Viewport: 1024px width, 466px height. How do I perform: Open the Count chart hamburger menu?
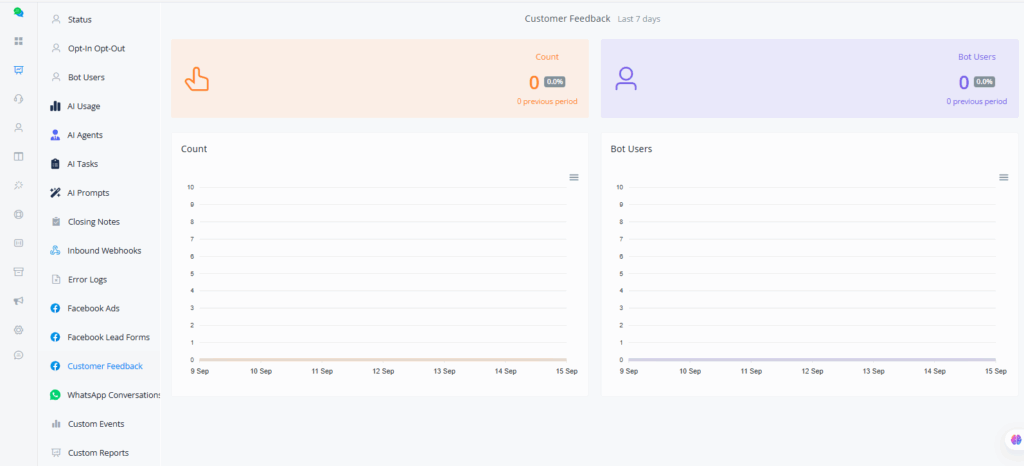[574, 177]
